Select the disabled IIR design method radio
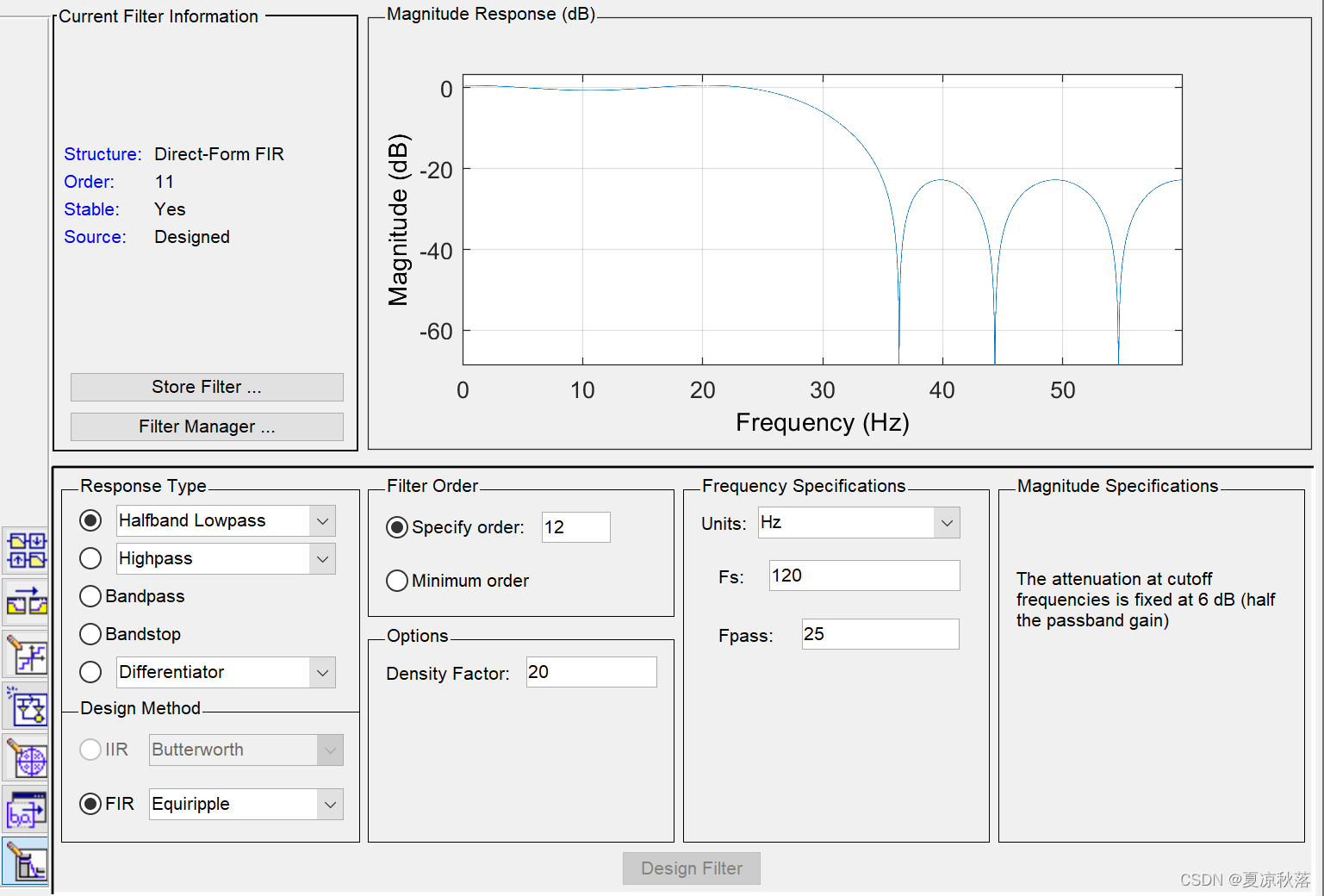 [x=90, y=750]
